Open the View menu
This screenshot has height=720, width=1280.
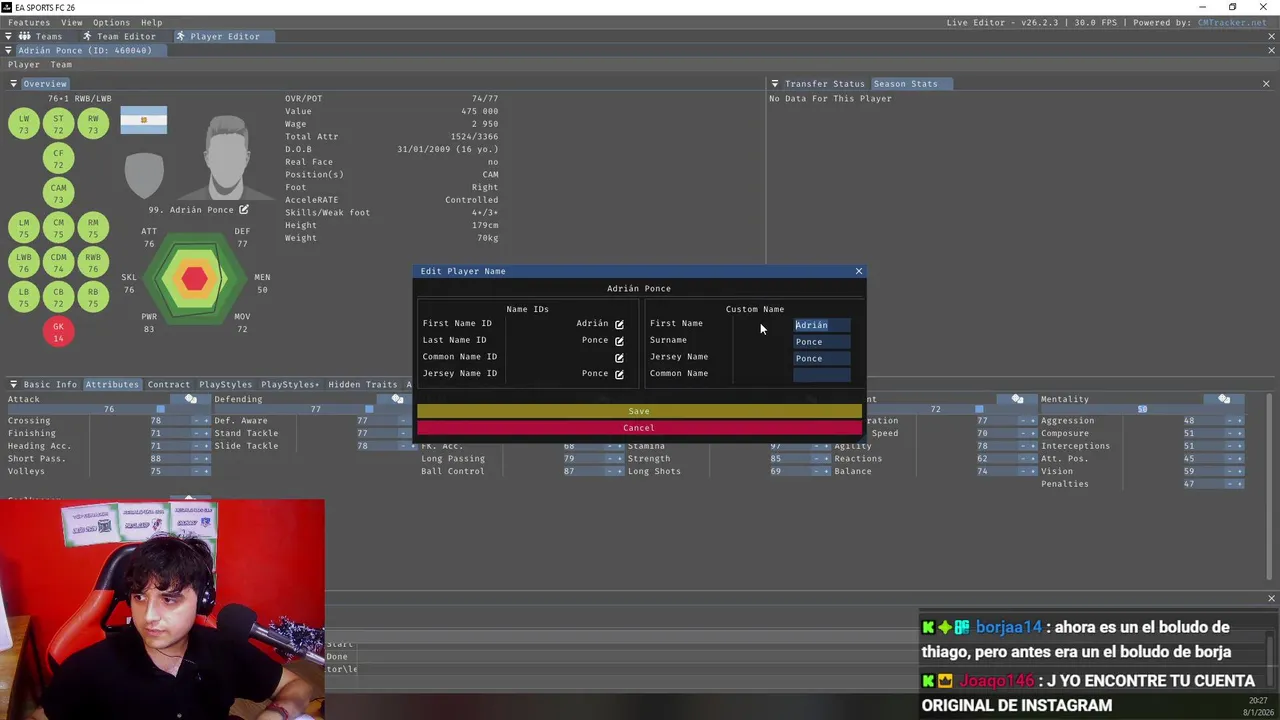72,22
